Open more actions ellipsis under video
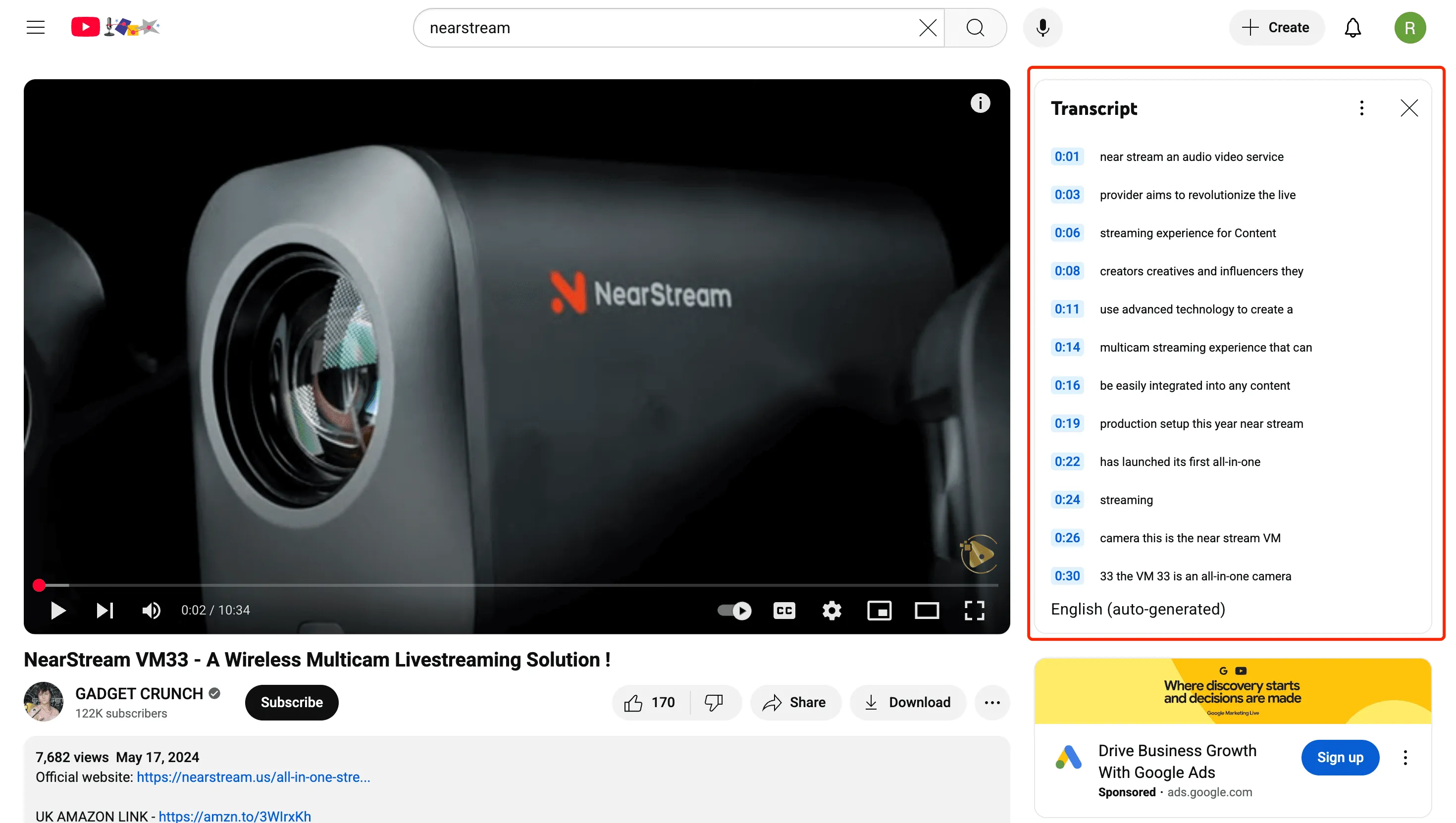The height and width of the screenshot is (823, 1456). tap(991, 702)
